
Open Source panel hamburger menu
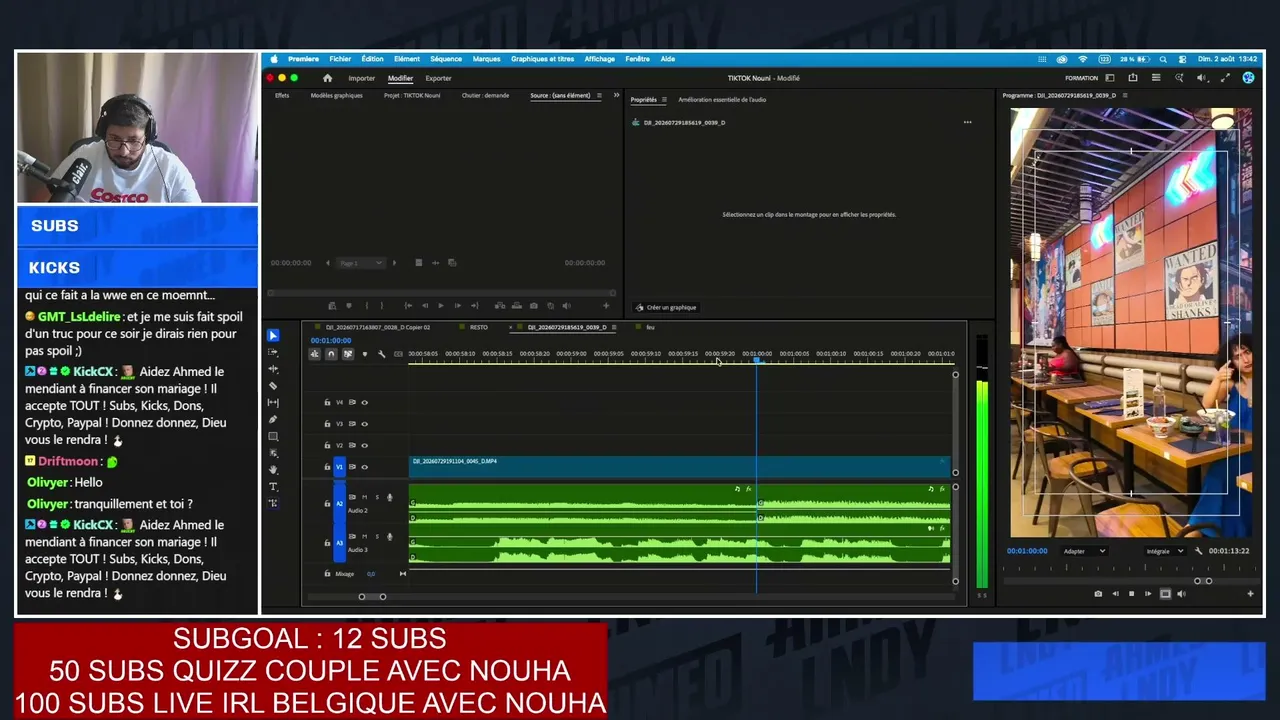600,96
